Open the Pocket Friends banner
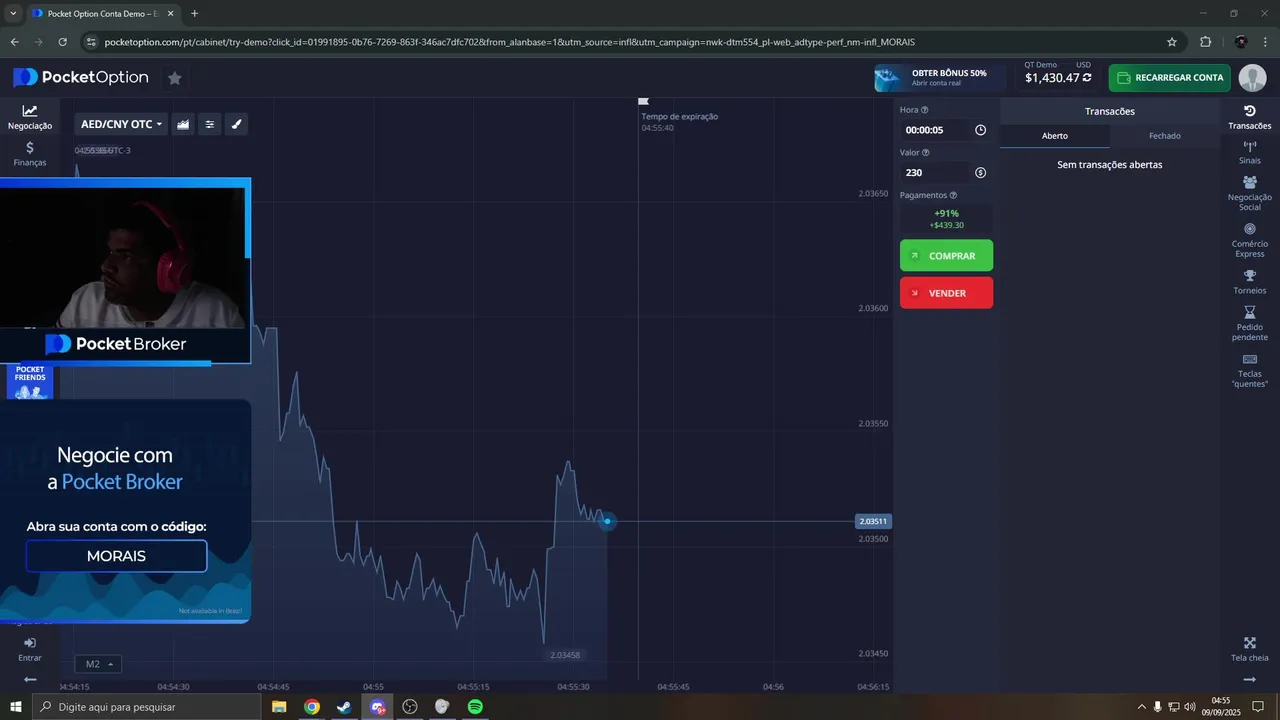 coord(30,382)
